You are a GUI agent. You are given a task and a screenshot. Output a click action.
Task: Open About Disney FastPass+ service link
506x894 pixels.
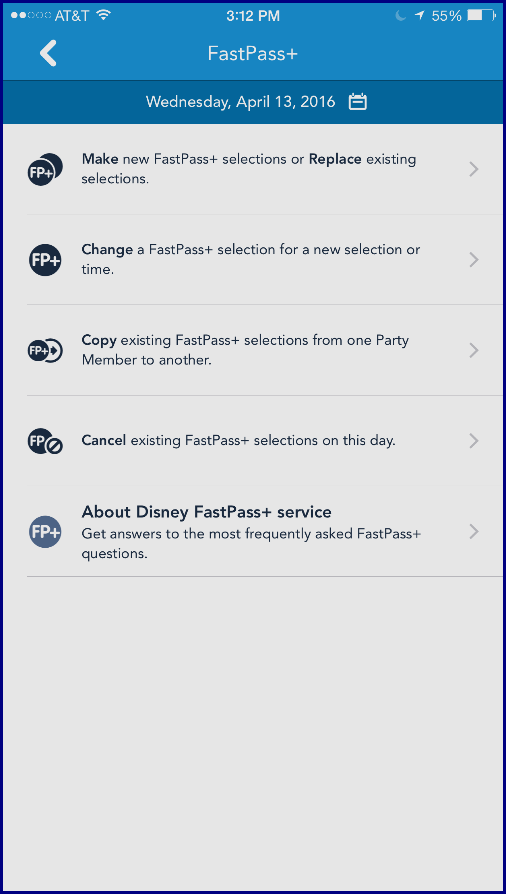[x=207, y=512]
